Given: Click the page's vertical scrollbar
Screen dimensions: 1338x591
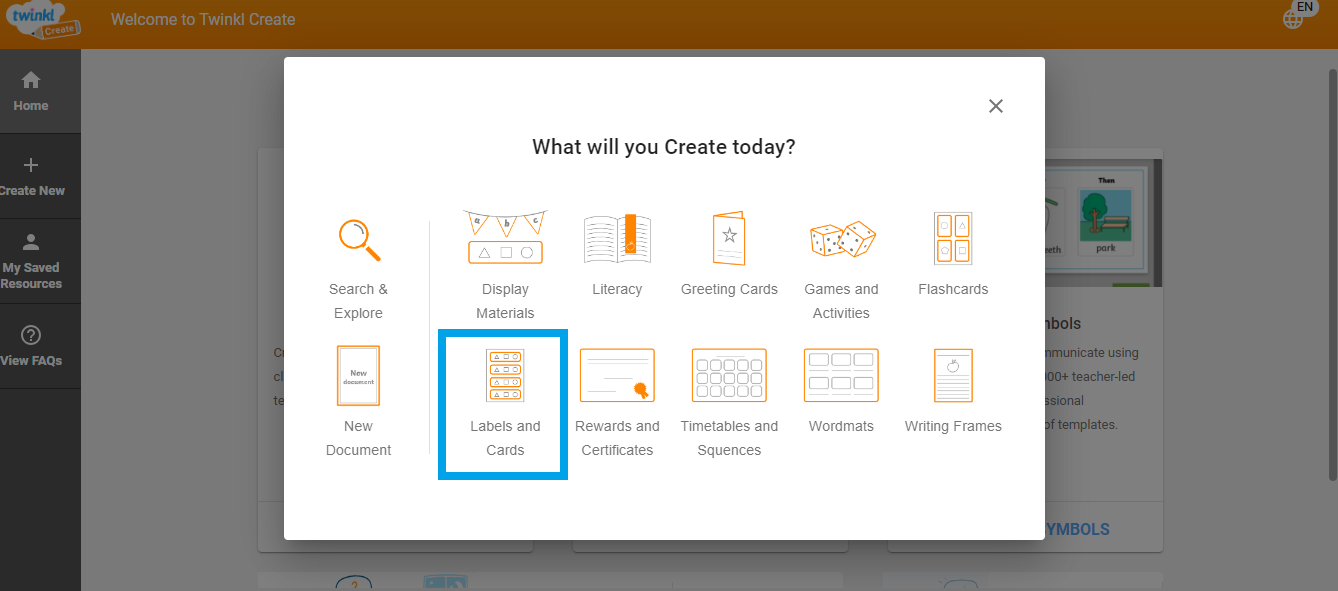Looking at the screenshot, I should [1331, 250].
